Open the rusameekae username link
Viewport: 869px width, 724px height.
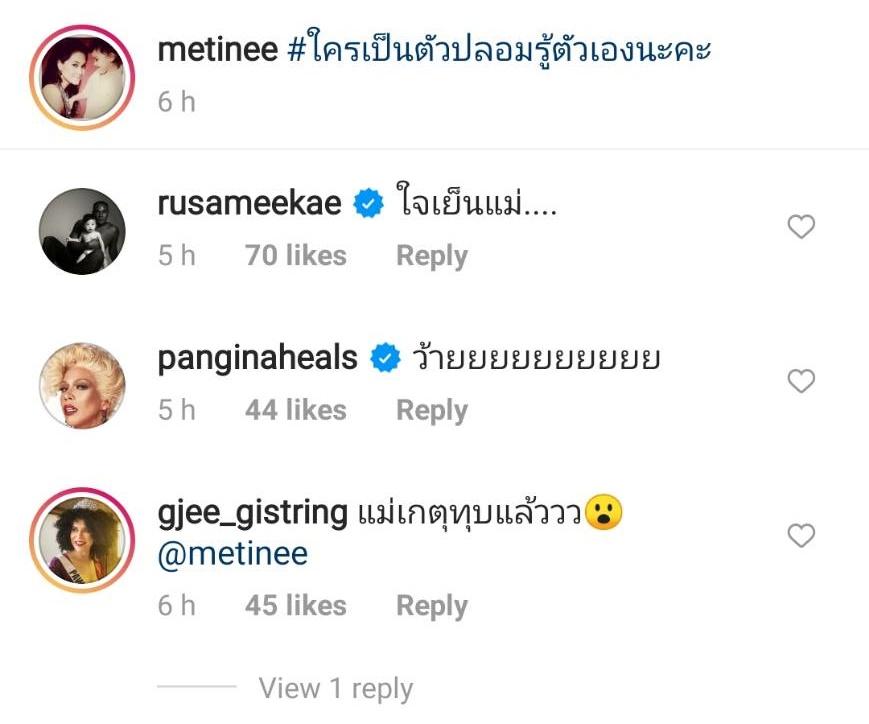pos(249,204)
